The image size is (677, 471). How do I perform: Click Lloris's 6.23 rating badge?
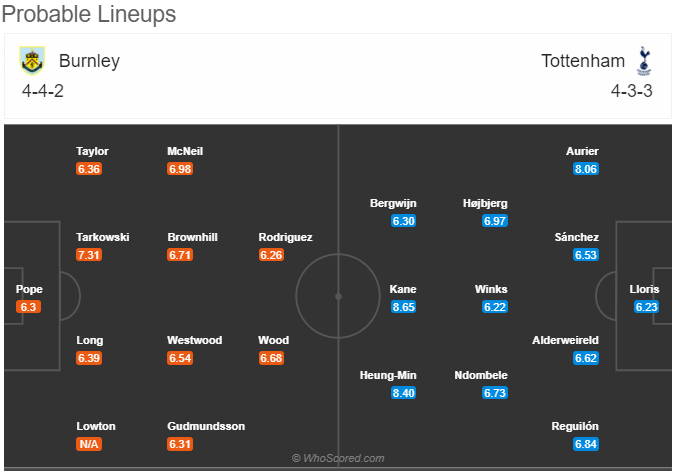(x=646, y=307)
